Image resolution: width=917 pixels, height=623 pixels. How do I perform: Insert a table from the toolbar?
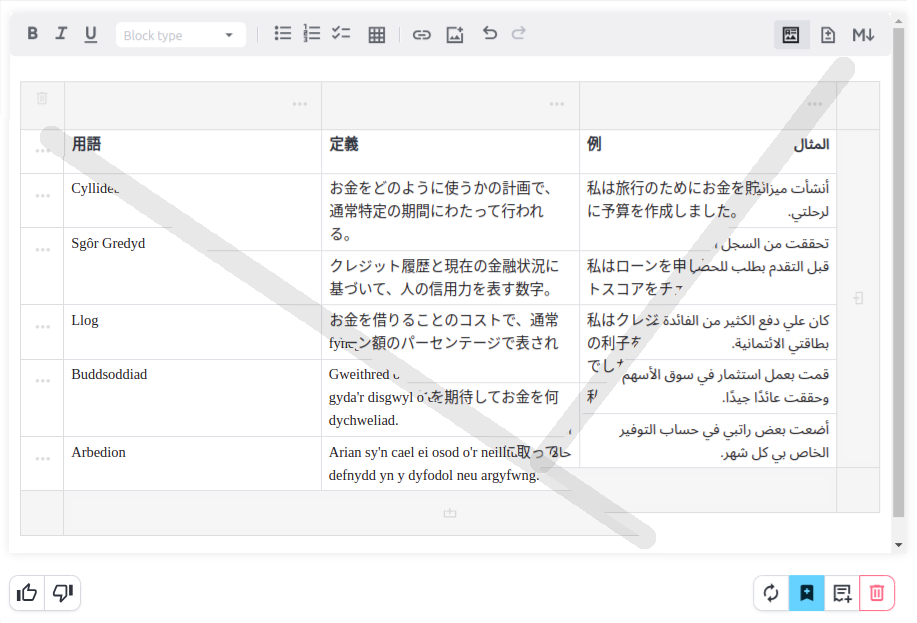(x=377, y=35)
